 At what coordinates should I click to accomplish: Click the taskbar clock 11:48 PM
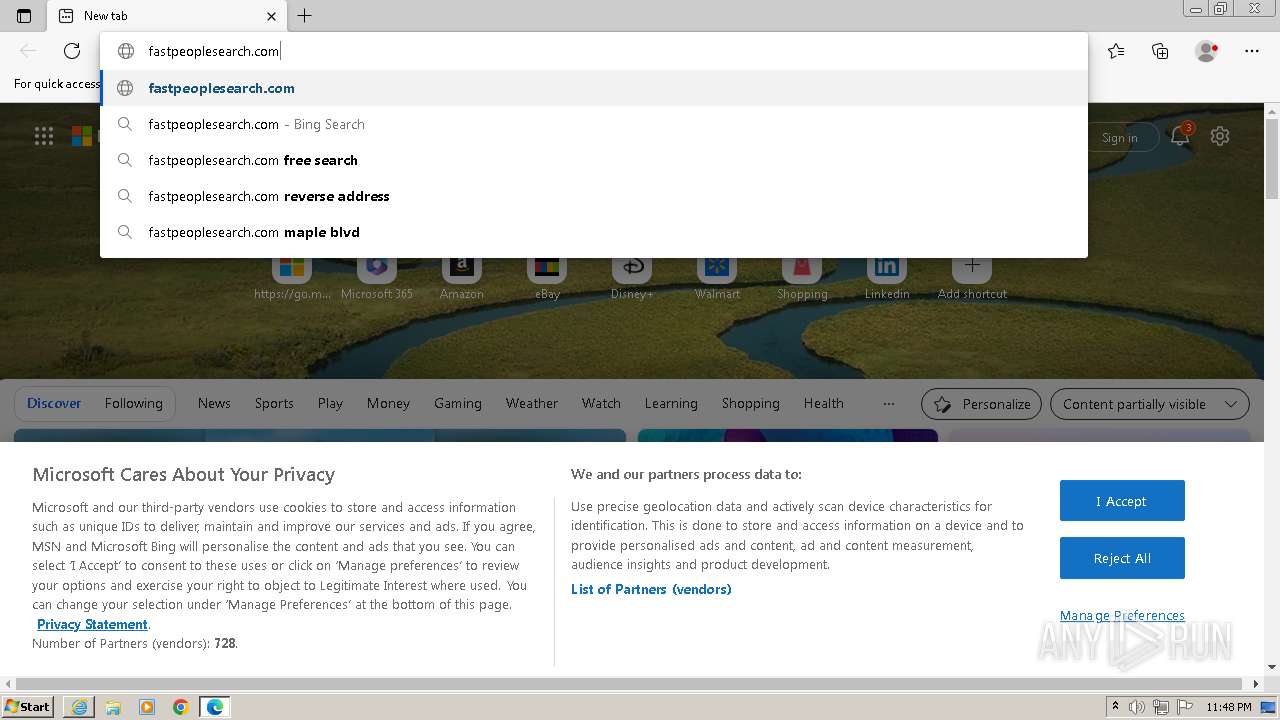(x=1229, y=707)
